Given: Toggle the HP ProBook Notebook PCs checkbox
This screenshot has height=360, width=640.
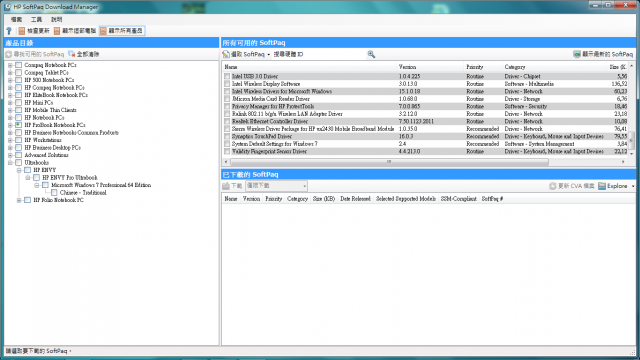Looking at the screenshot, I should [18, 125].
